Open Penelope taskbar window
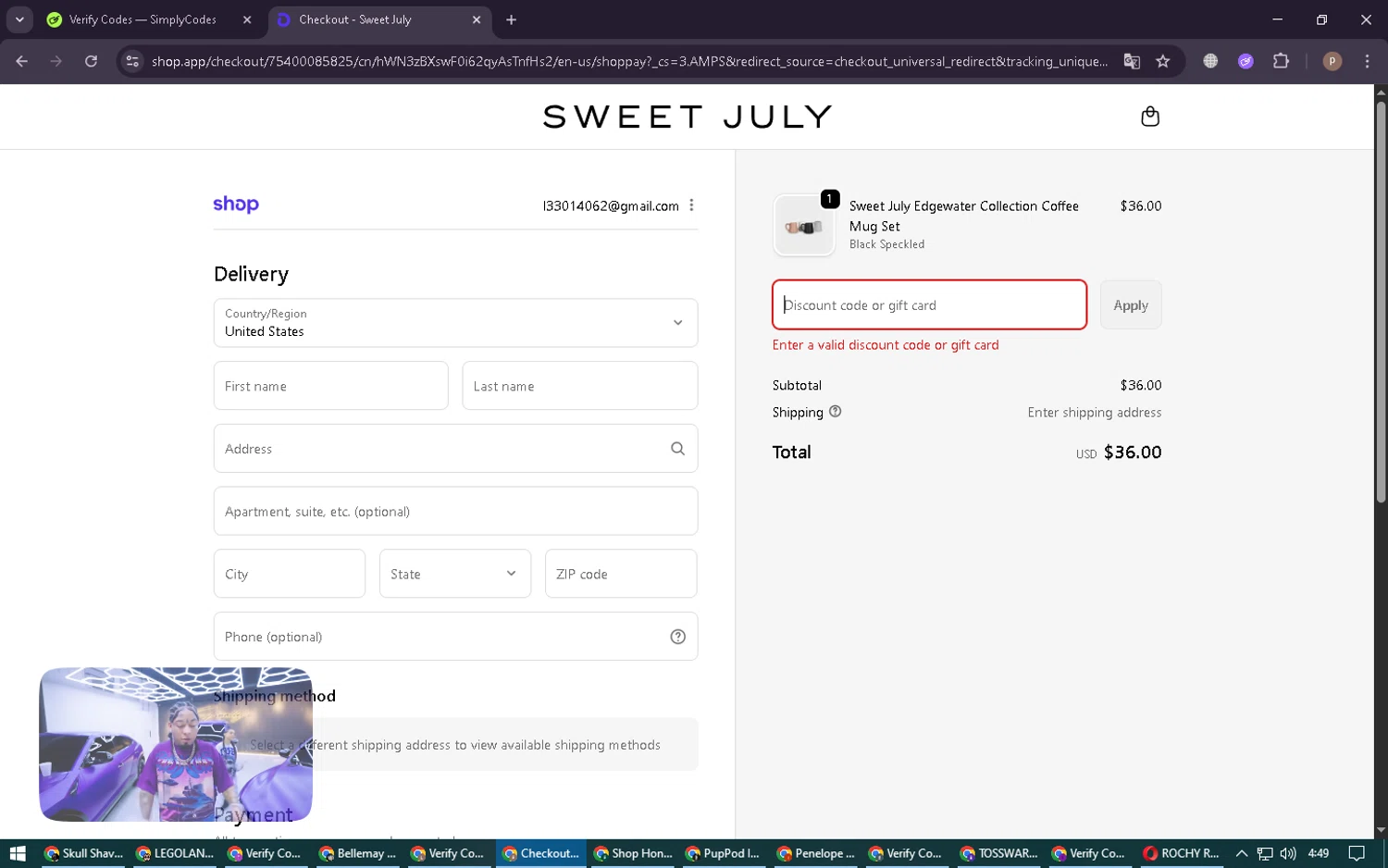This screenshot has width=1388, height=868. (816, 853)
